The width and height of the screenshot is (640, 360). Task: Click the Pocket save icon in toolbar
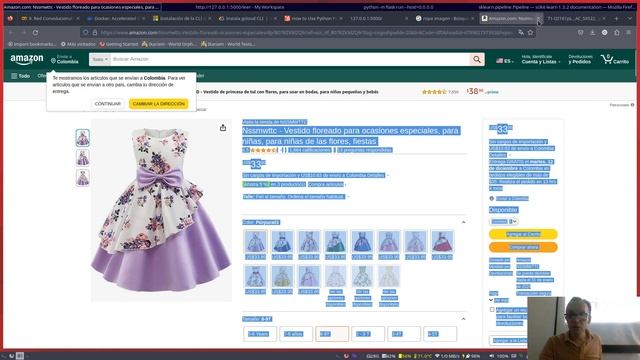(x=580, y=32)
